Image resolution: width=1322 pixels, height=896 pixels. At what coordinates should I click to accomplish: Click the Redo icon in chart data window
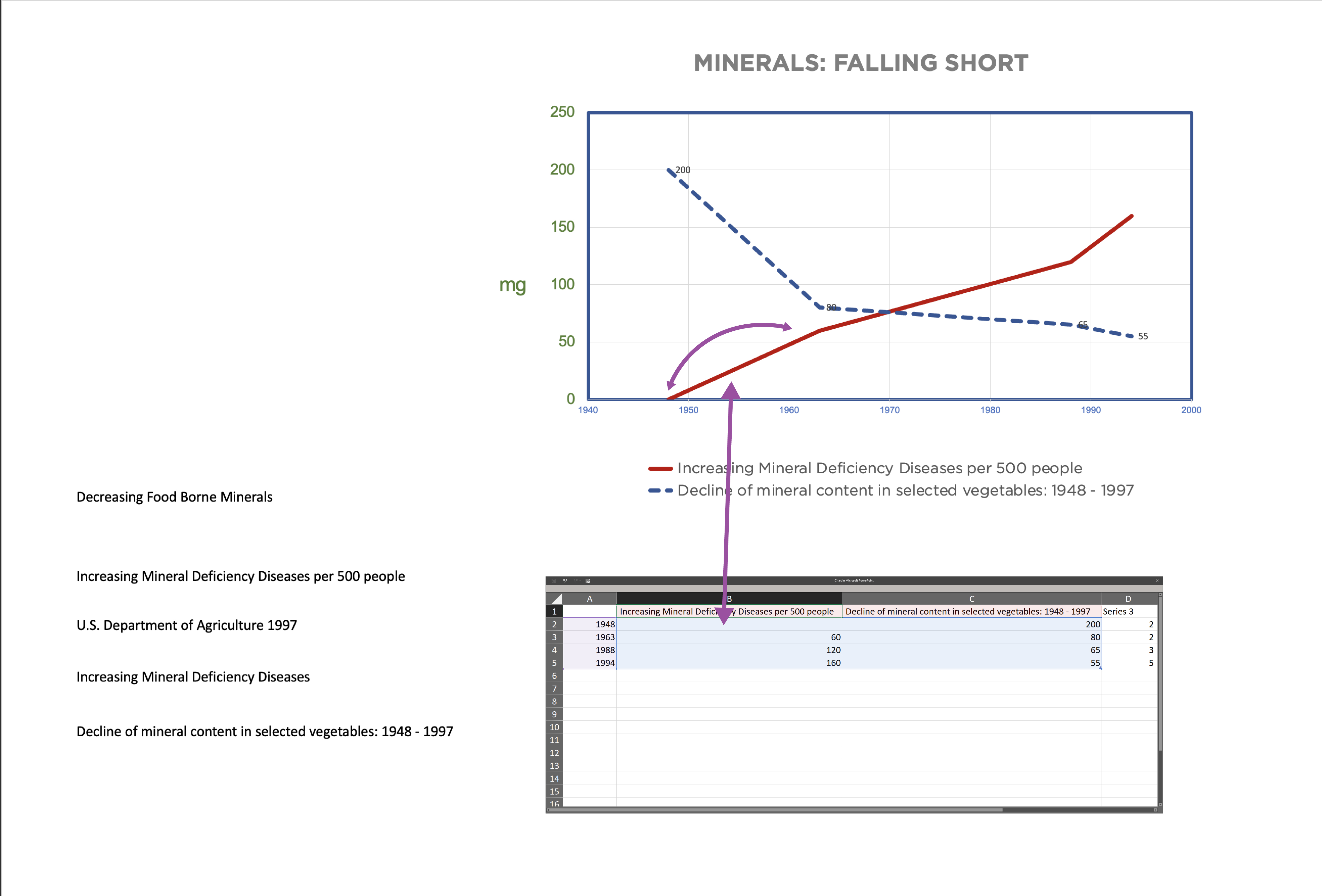tap(576, 581)
